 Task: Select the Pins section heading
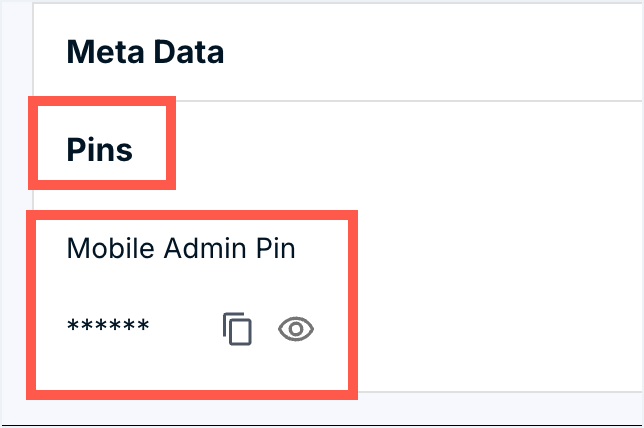point(100,149)
